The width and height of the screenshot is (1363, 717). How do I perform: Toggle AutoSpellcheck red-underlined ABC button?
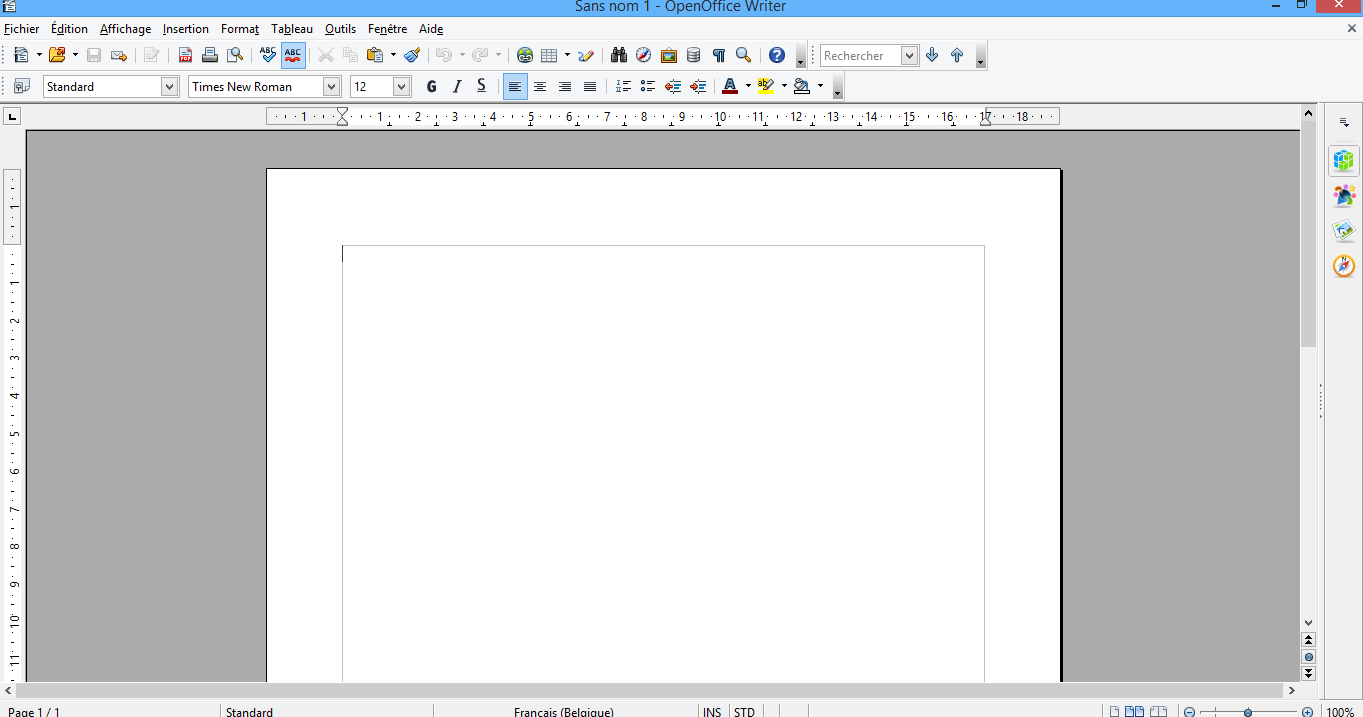pyautogui.click(x=293, y=55)
